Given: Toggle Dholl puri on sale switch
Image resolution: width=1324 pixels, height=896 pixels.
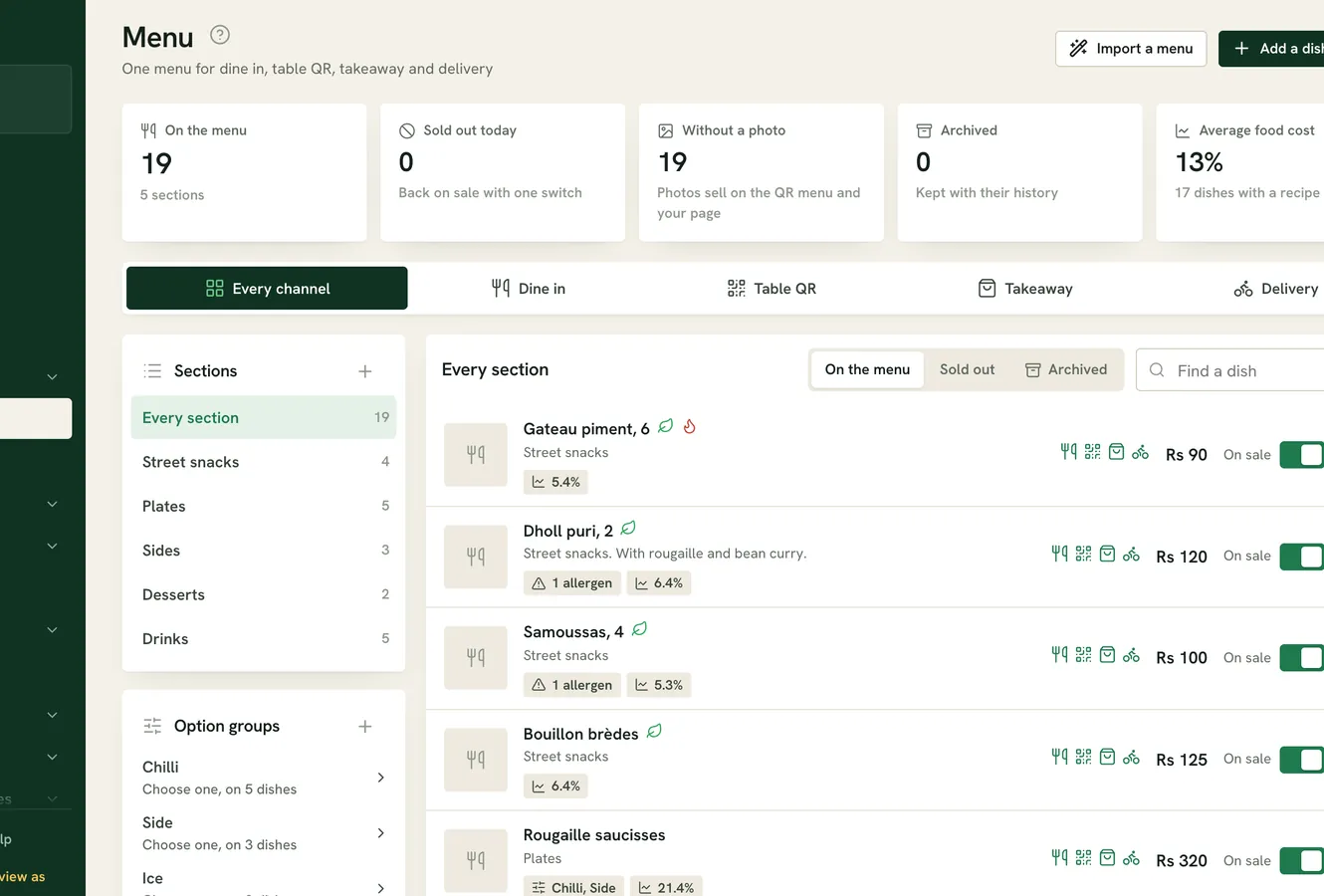Looking at the screenshot, I should pyautogui.click(x=1301, y=557).
